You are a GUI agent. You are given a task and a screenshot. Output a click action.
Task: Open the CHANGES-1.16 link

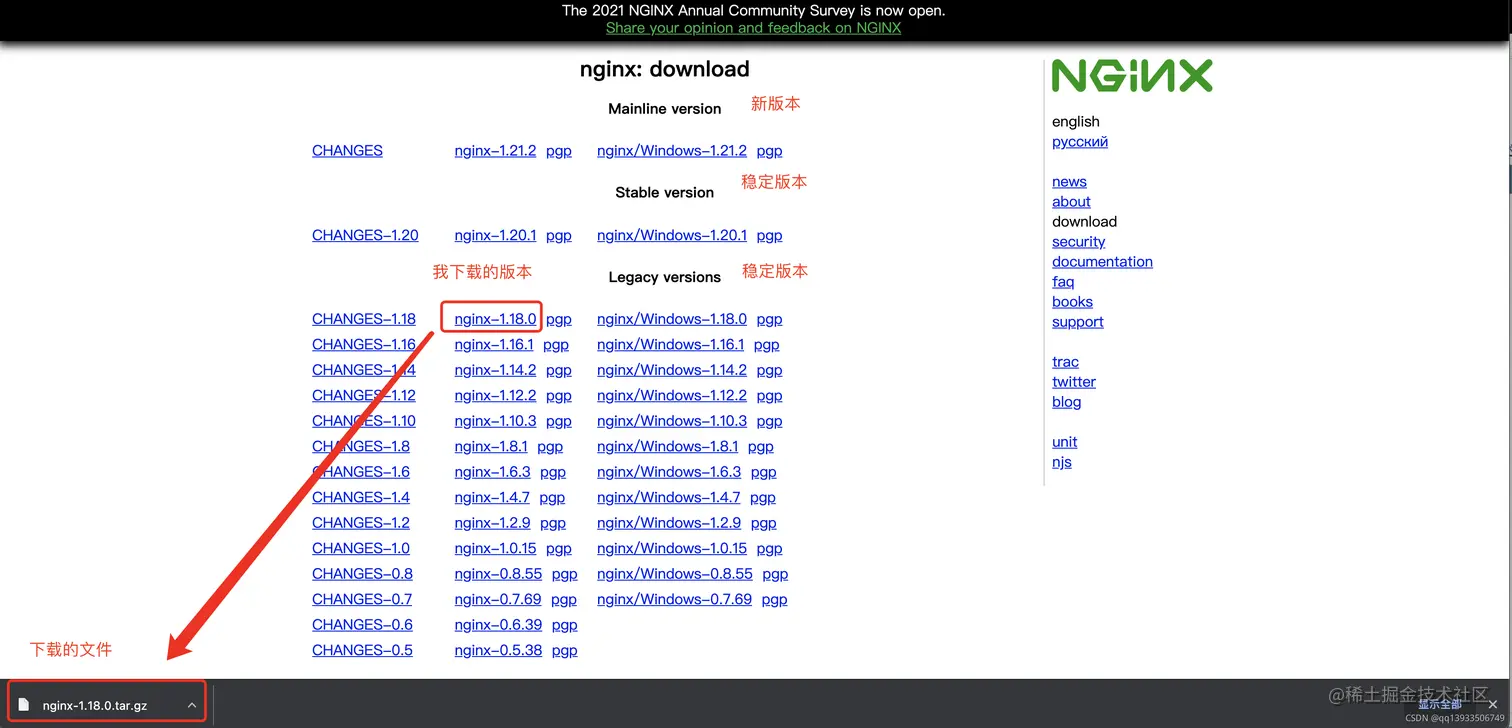tap(364, 345)
